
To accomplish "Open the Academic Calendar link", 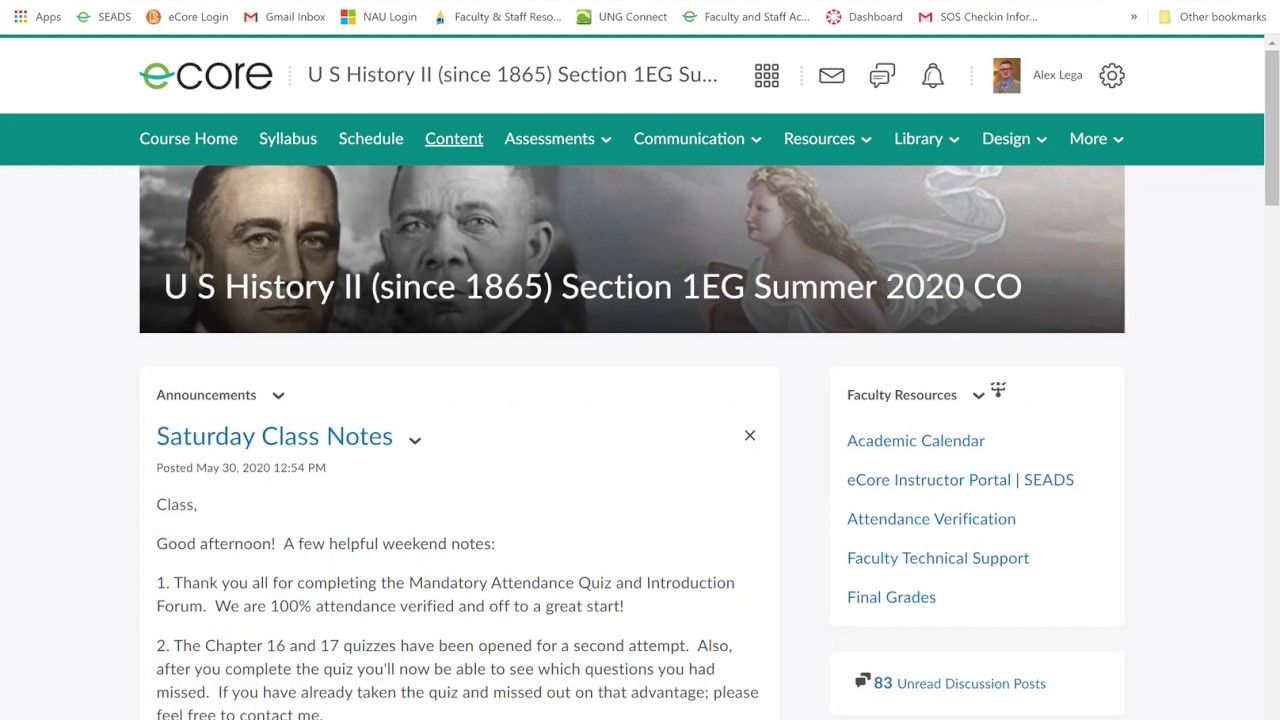I will pyautogui.click(x=915, y=441).
